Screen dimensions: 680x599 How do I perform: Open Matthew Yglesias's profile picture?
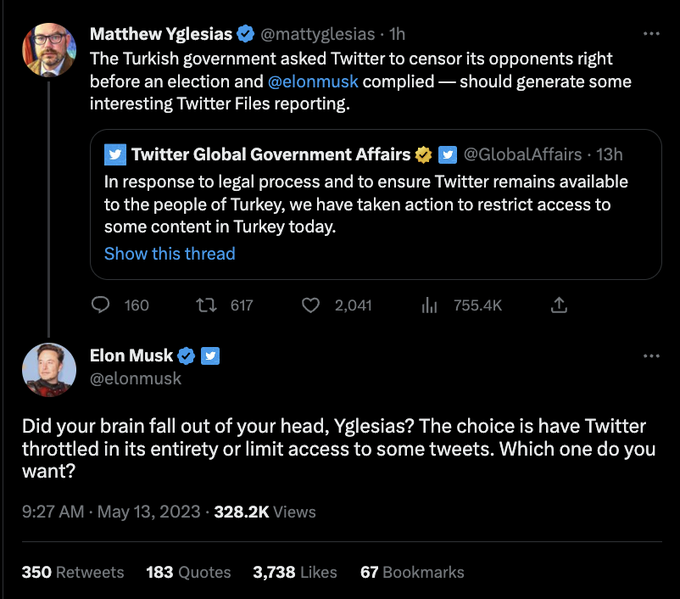pyautogui.click(x=48, y=49)
